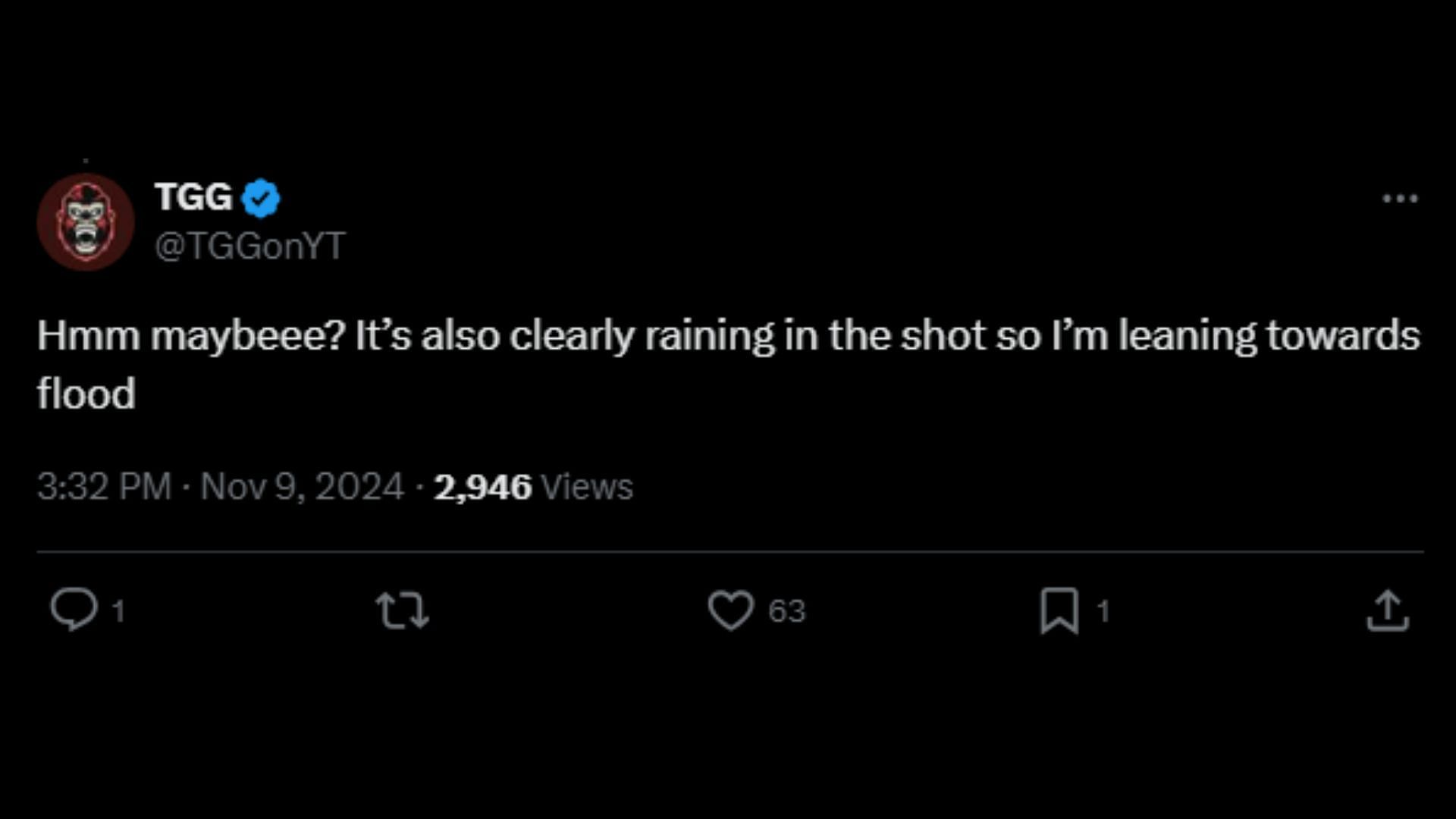Click the Views label text
1456x819 pixels.
[588, 487]
